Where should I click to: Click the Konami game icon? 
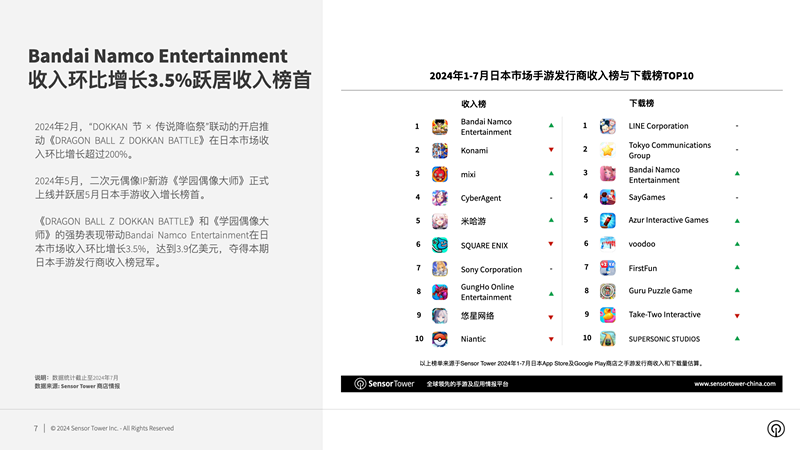(x=440, y=151)
